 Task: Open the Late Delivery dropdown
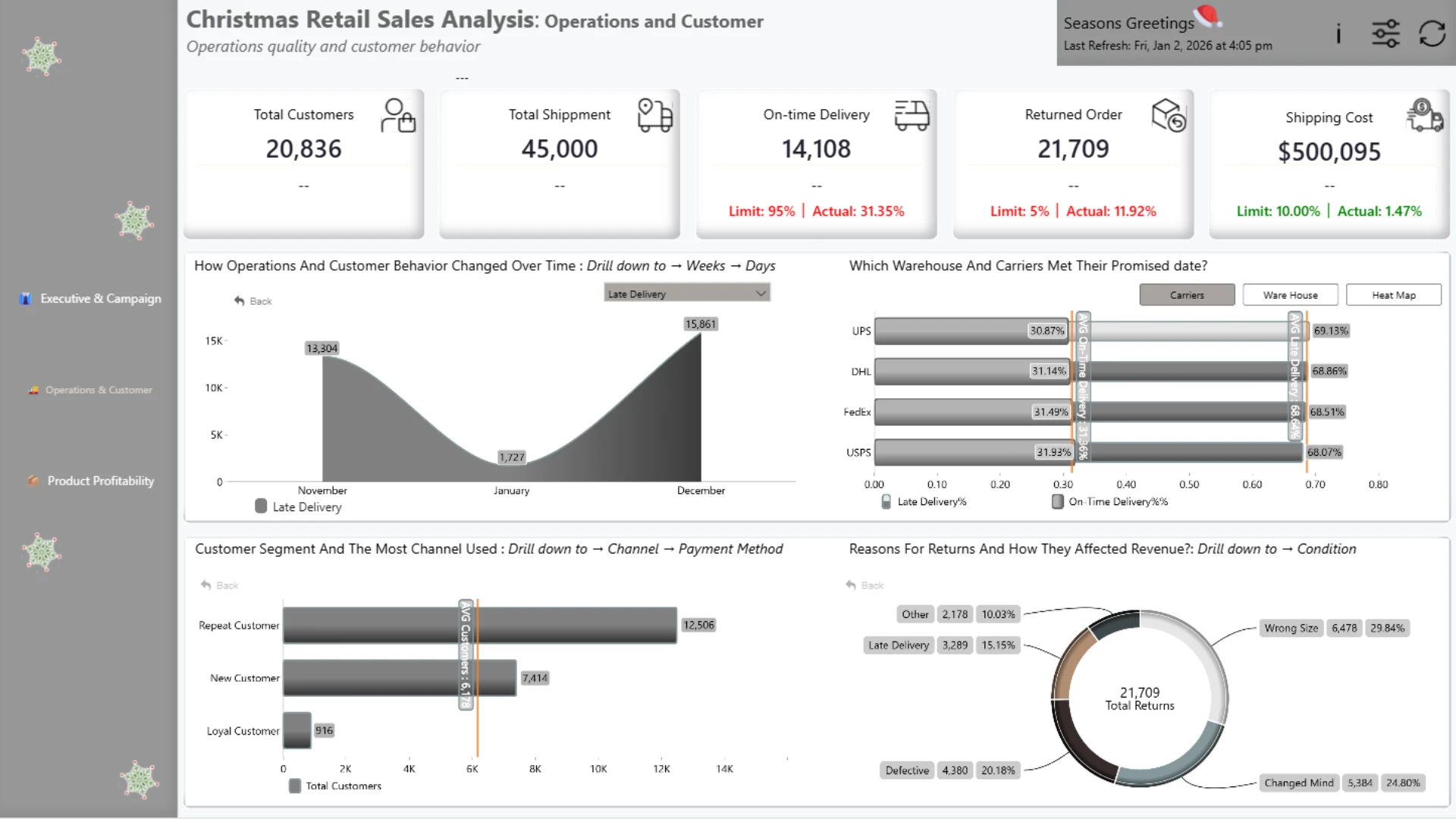click(687, 293)
